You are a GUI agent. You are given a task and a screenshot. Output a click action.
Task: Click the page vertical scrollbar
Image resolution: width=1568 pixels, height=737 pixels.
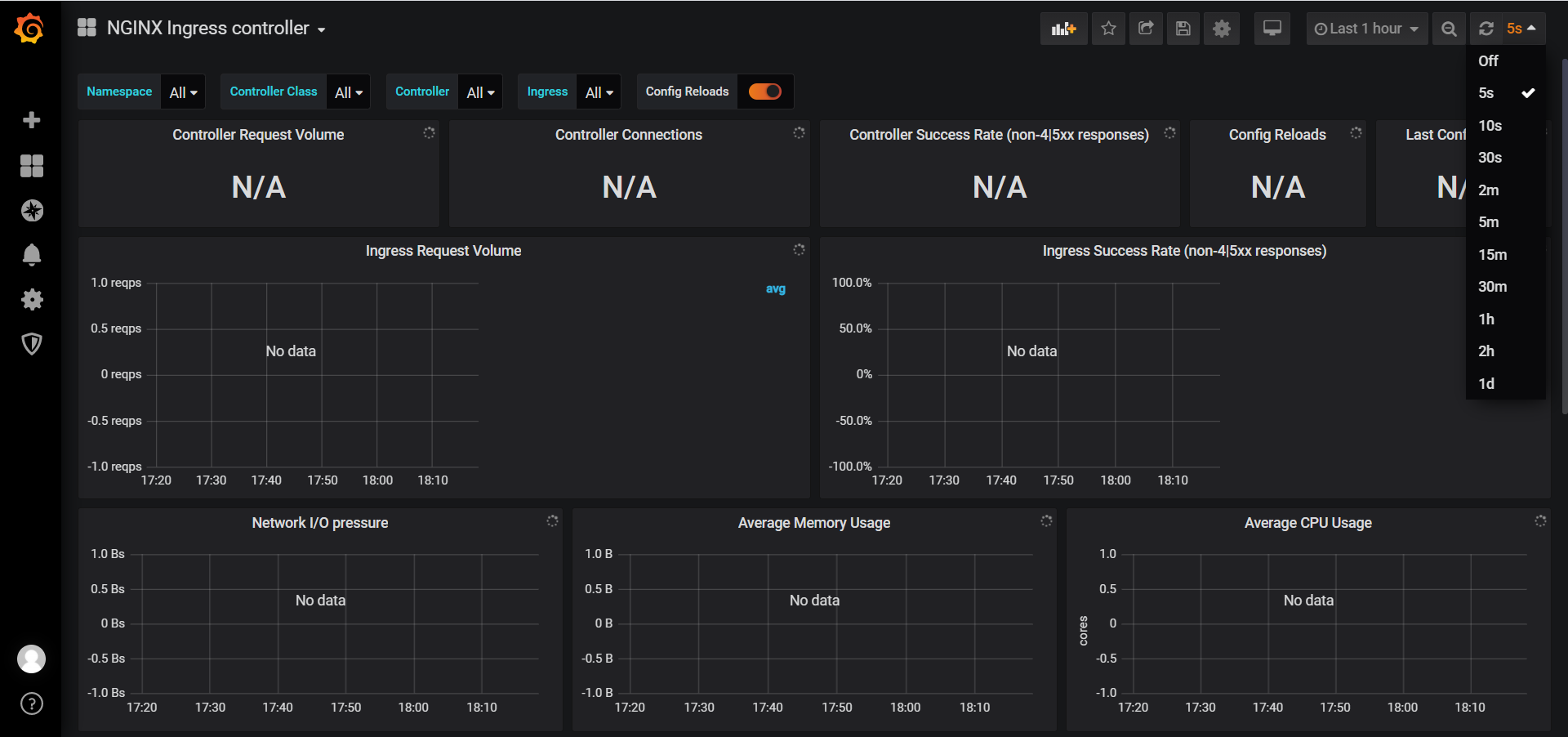coord(1564,236)
